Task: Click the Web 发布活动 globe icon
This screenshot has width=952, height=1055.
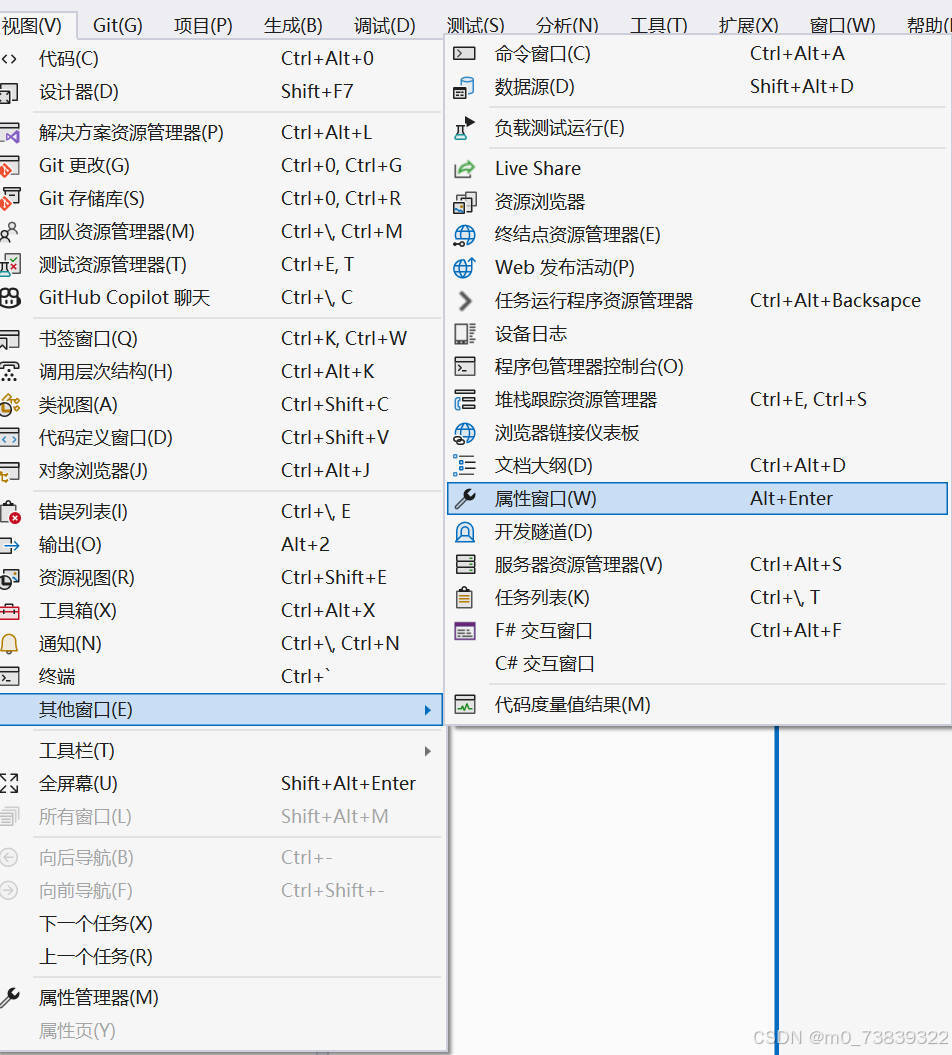Action: pyautogui.click(x=465, y=267)
